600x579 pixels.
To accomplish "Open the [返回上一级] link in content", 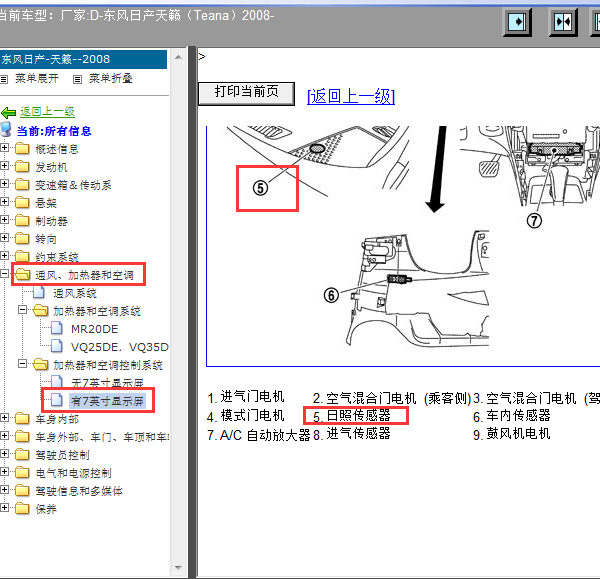I will click(351, 96).
